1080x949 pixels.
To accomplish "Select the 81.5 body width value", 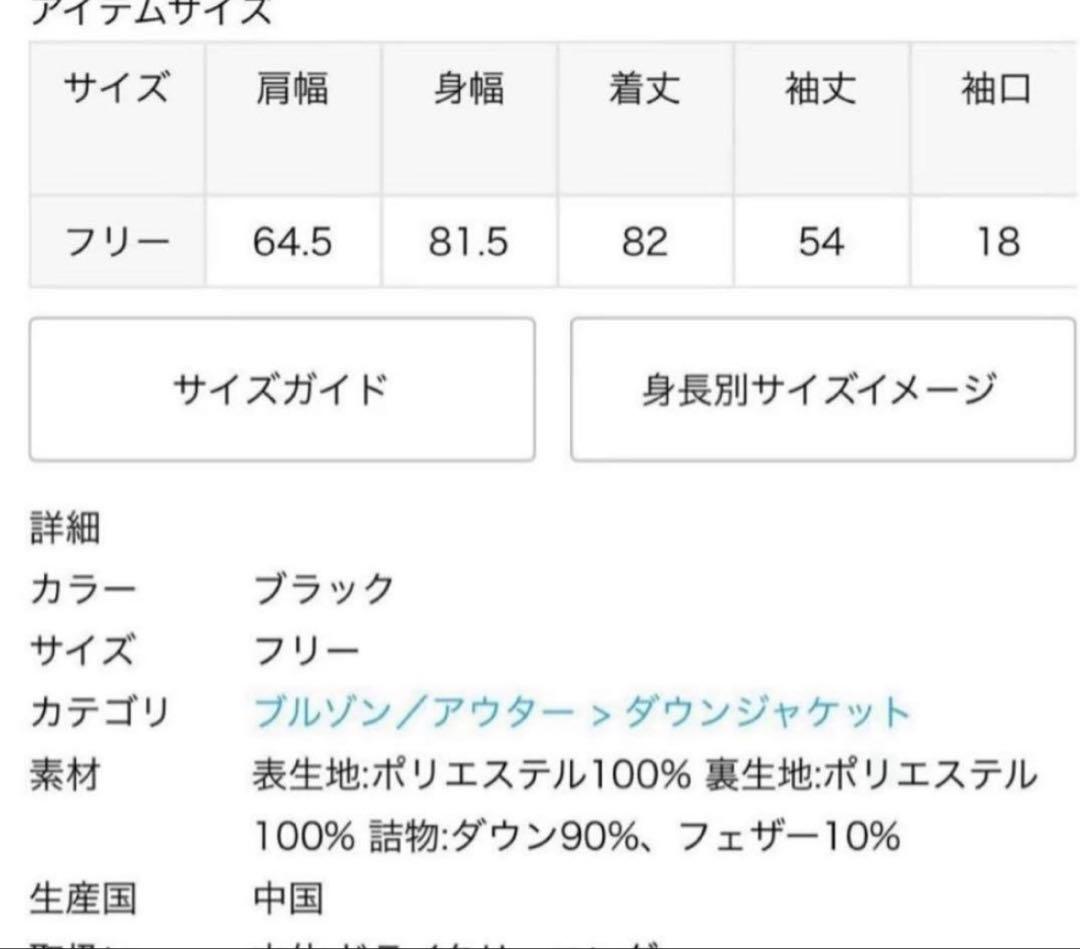I will 468,243.
